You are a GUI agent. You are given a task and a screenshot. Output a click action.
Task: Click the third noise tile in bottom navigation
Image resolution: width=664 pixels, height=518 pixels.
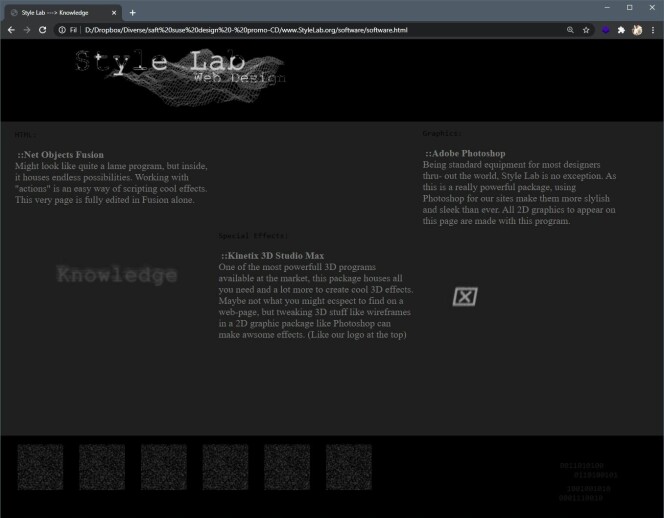click(x=164, y=467)
